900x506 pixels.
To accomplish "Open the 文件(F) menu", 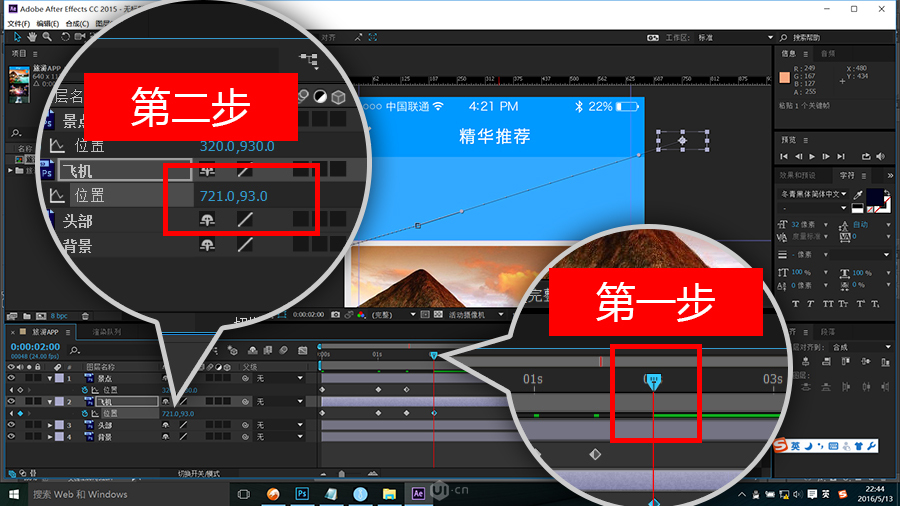I will (19, 22).
